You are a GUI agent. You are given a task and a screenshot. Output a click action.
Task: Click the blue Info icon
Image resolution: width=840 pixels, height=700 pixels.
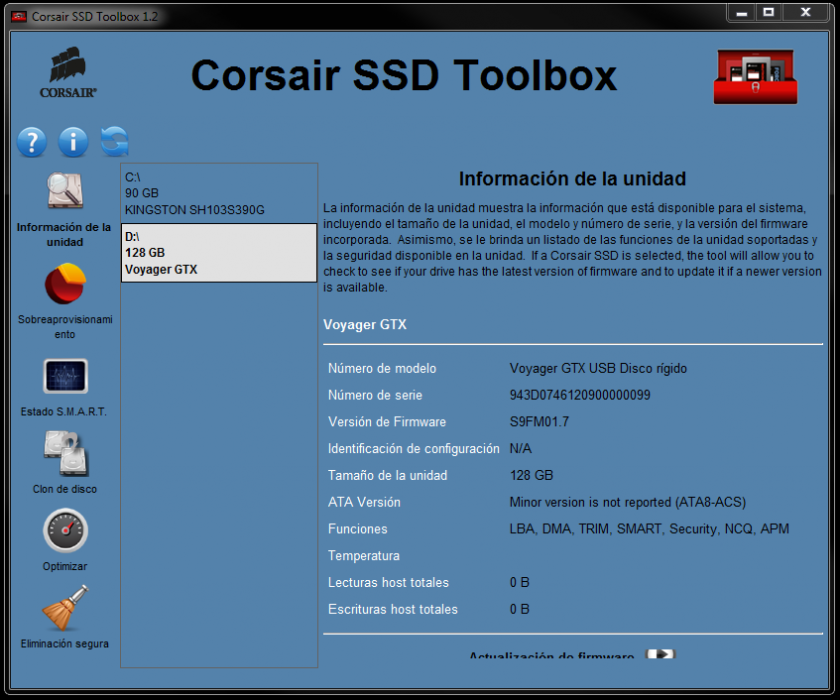click(73, 142)
